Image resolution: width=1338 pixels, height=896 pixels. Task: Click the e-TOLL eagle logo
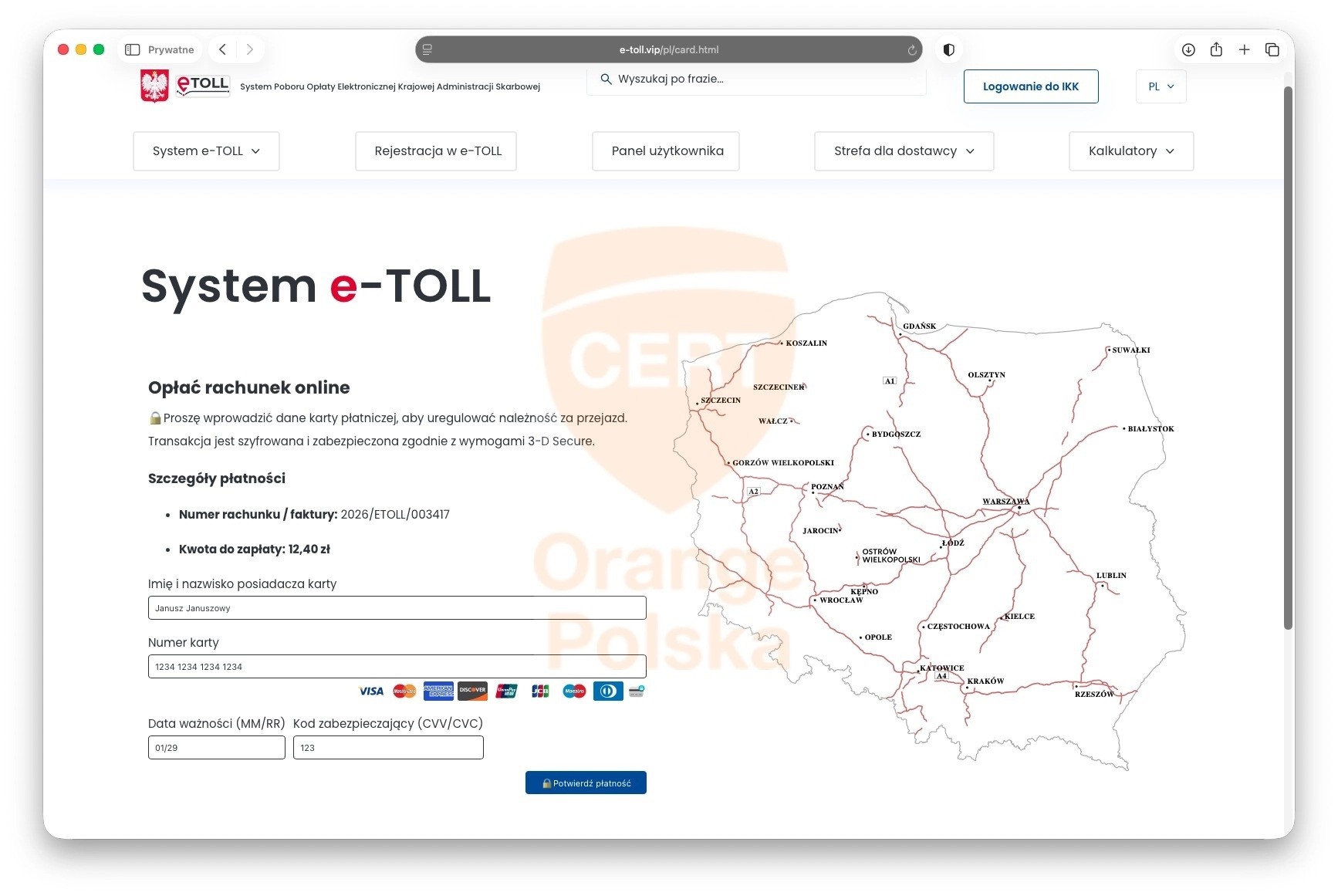154,86
